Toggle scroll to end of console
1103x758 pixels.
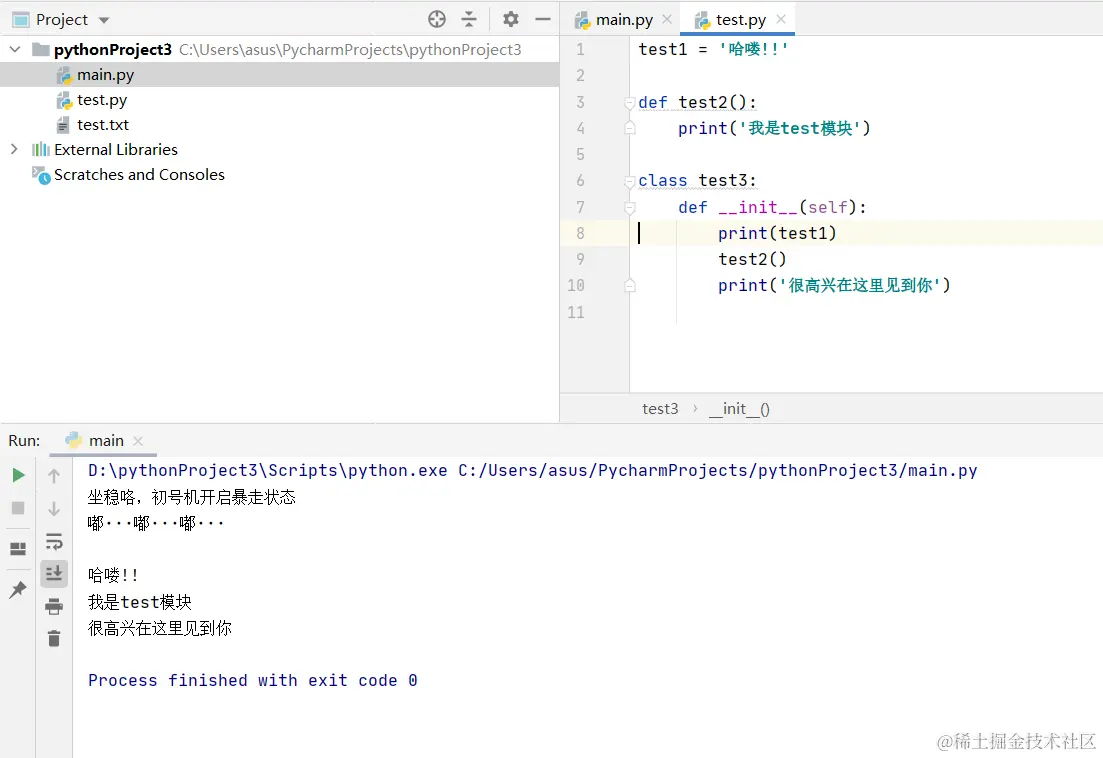[x=53, y=574]
